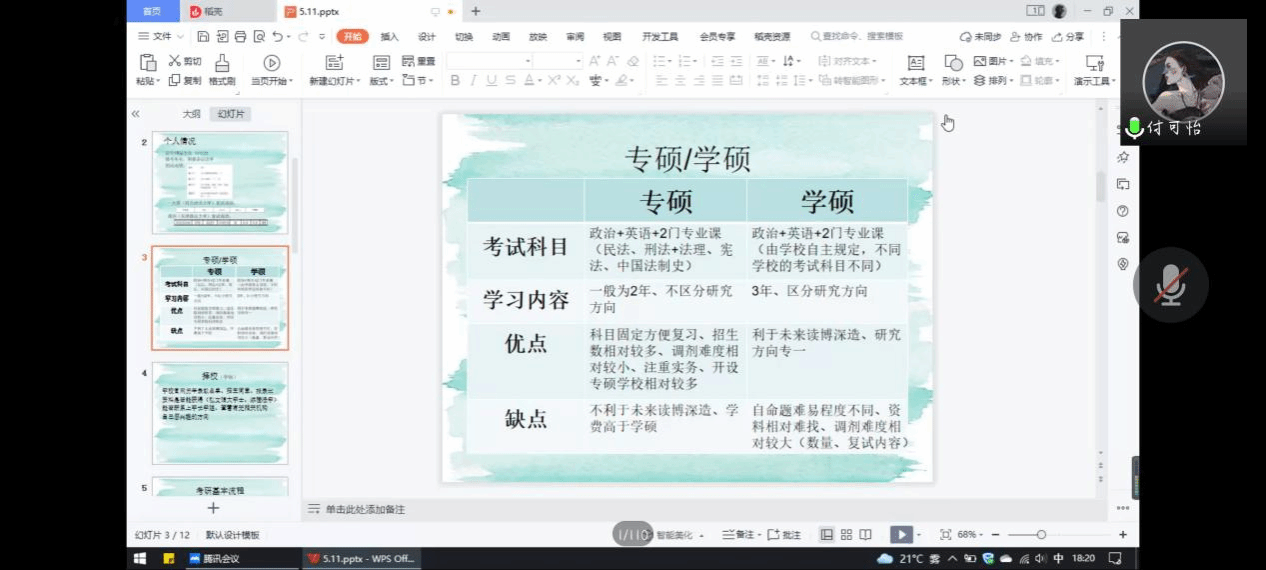
Task: Unmute the microphone in meeting overlay
Action: 1170,285
